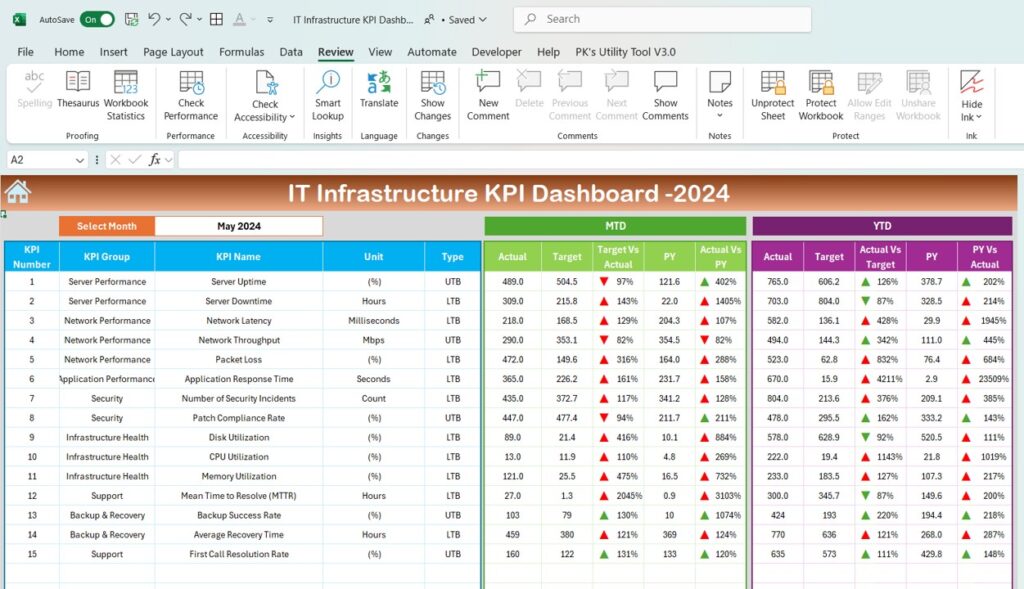1024x589 pixels.
Task: Click the Excel app icon in title bar
Action: [x=19, y=20]
